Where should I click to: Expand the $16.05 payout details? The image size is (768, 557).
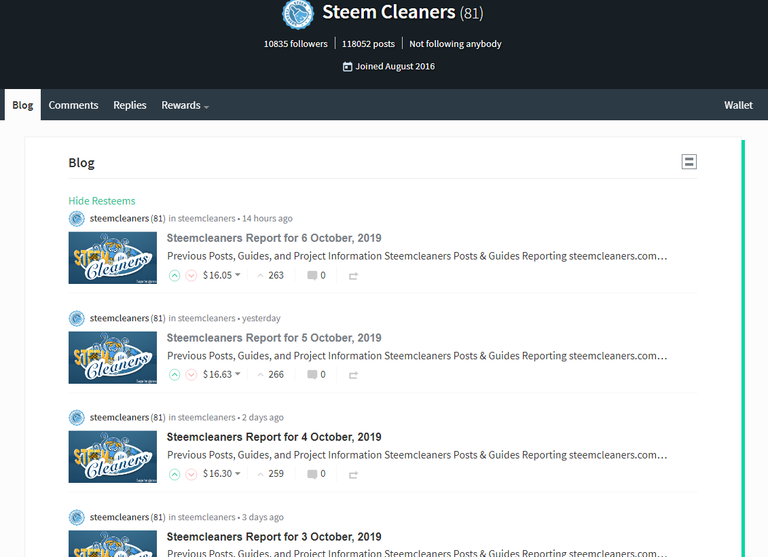pyautogui.click(x=221, y=275)
